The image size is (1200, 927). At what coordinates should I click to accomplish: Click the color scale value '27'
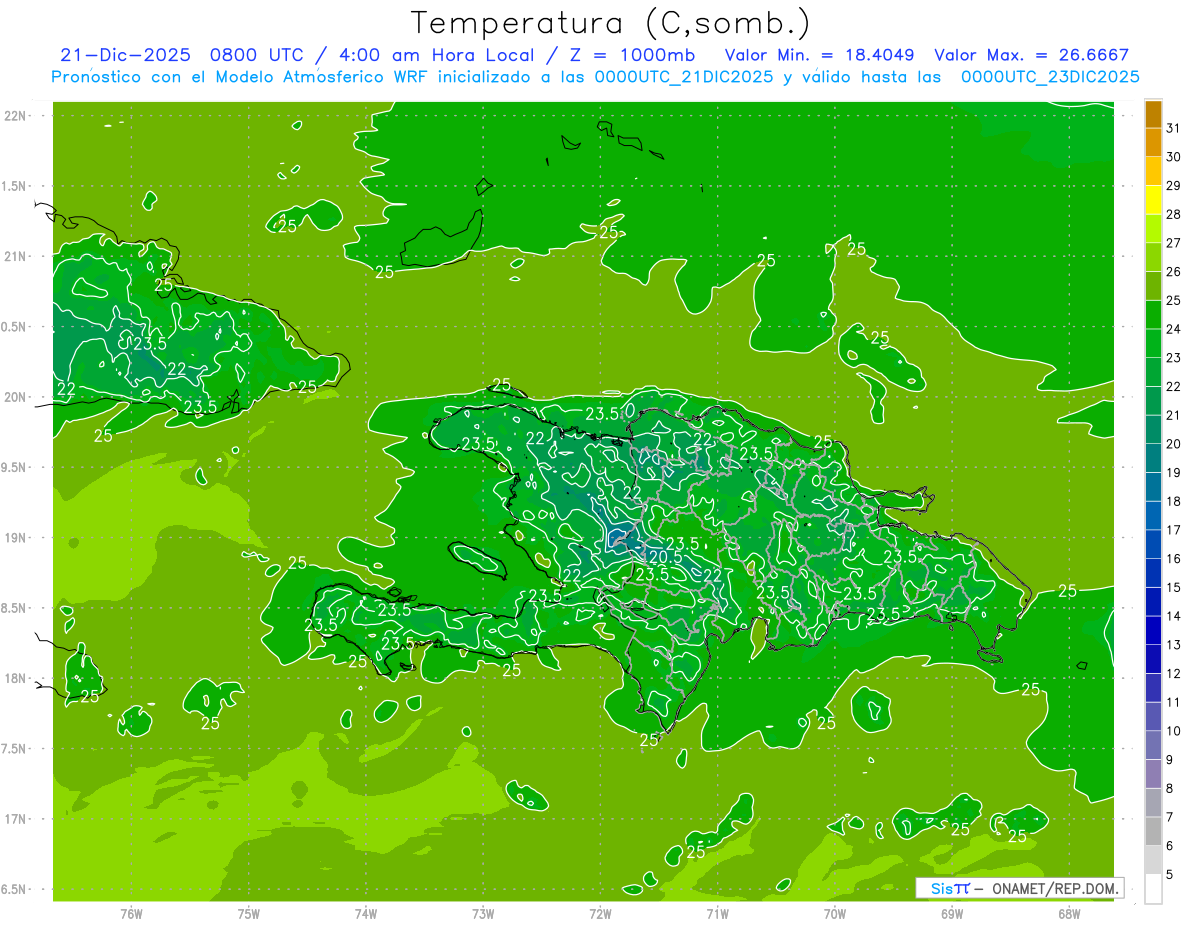(x=1174, y=242)
